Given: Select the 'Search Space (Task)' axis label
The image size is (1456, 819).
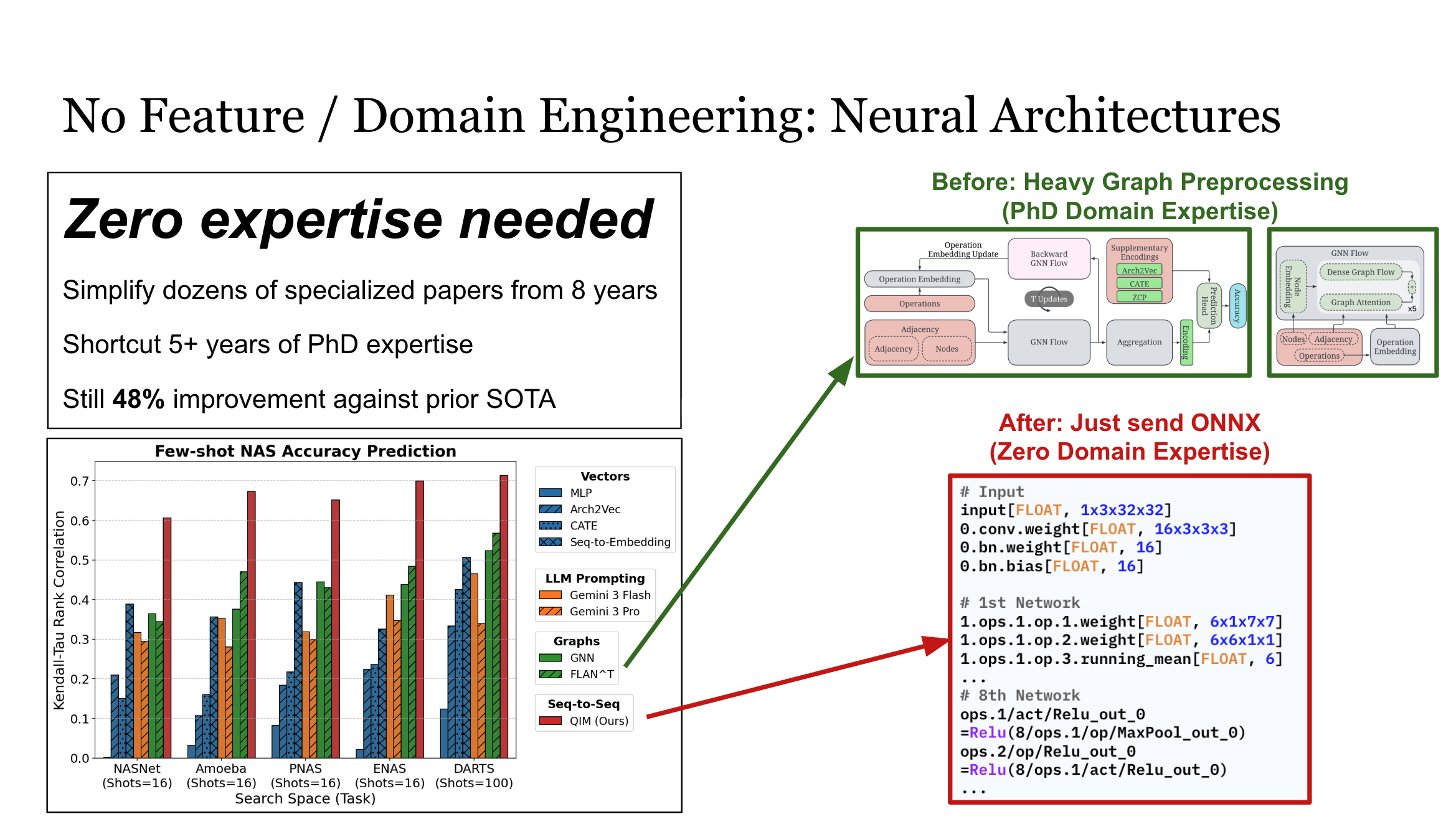Looking at the screenshot, I should 305,798.
